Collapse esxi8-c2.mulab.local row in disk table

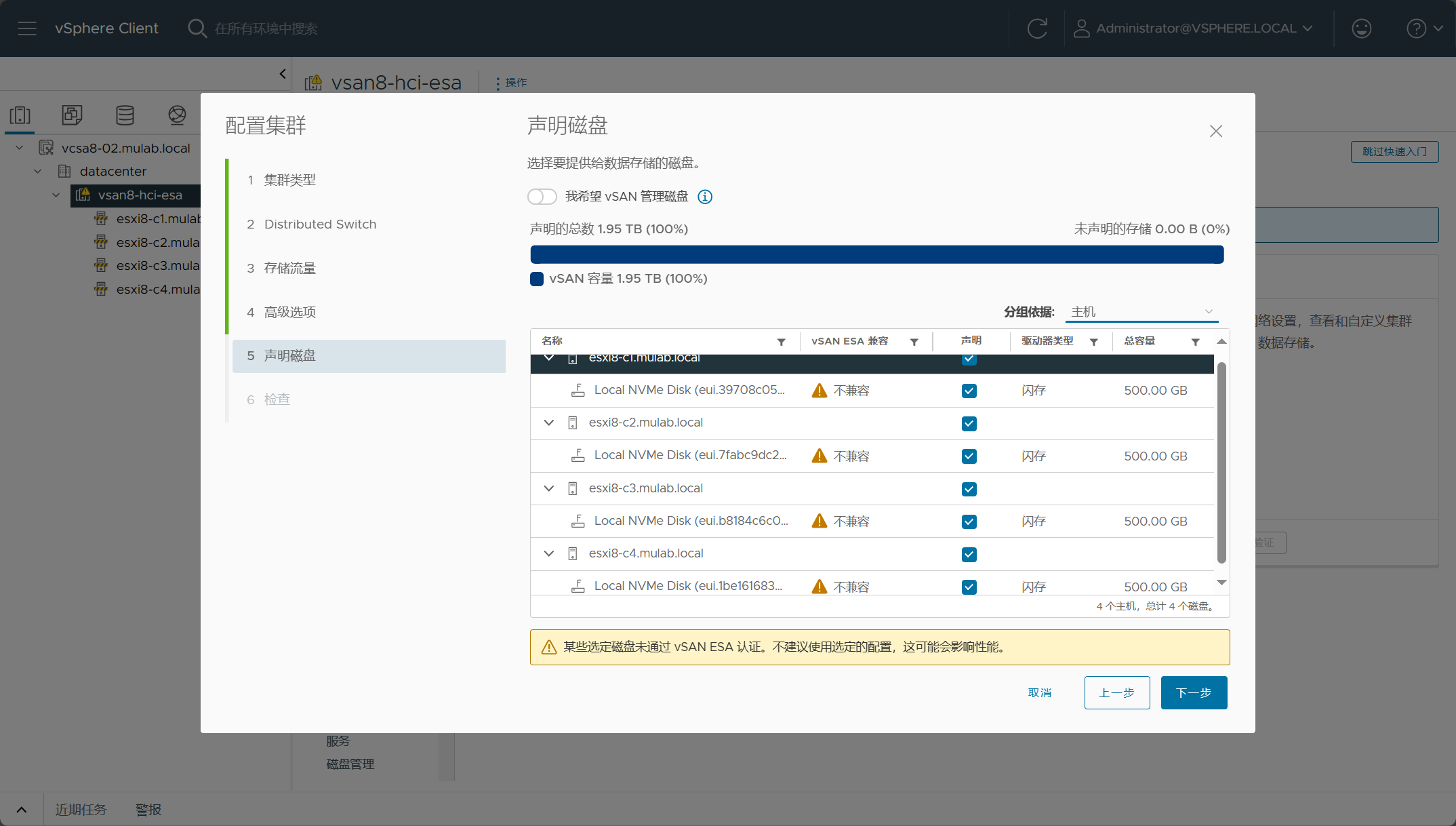[549, 422]
